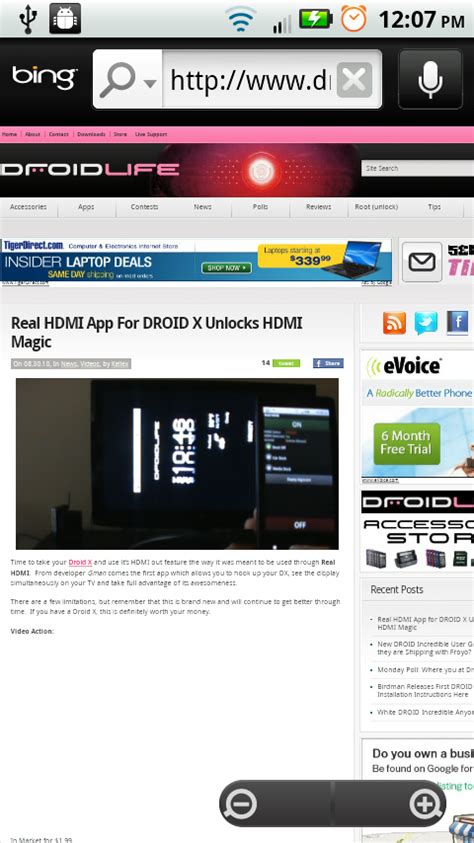
Task: Open the Droid X link in article
Action: point(80,562)
